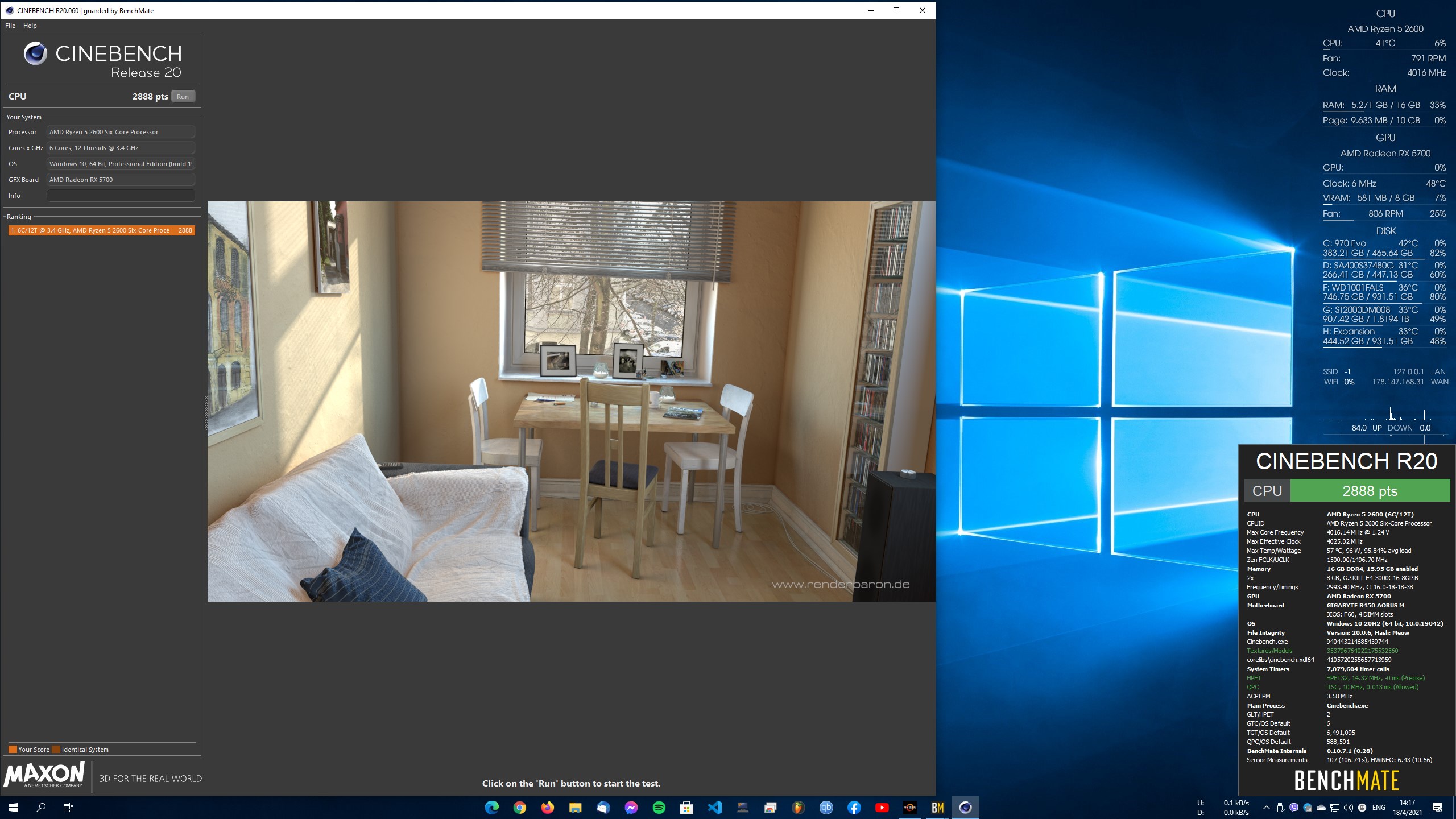The width and height of the screenshot is (1456, 819).
Task: Launch Microsoft Edge from taskbar
Action: click(491, 807)
